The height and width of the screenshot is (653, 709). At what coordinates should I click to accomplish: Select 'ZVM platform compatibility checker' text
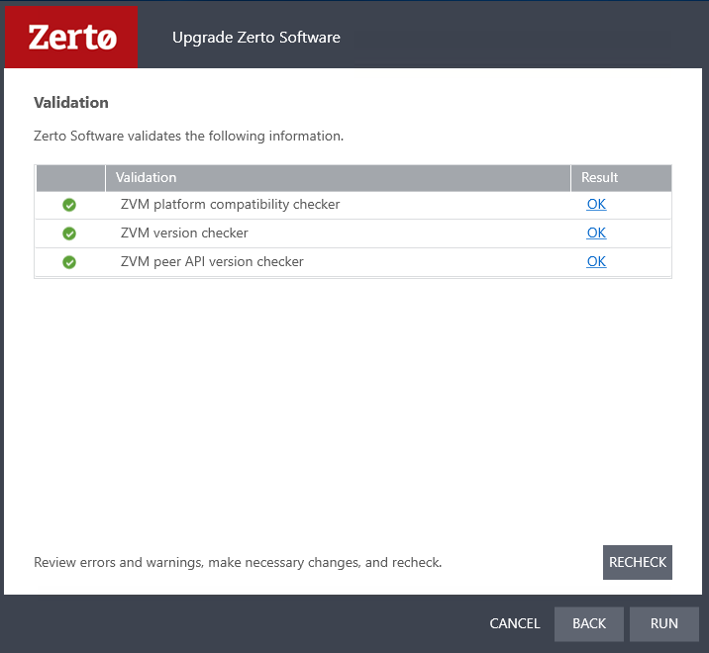pyautogui.click(x=230, y=204)
